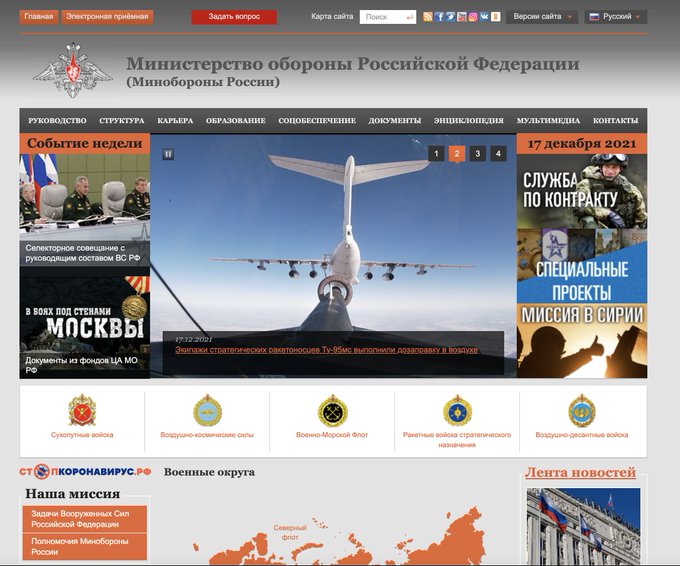Open the Служба по контракту banner
Screen dimensions: 680x566
coord(582,191)
